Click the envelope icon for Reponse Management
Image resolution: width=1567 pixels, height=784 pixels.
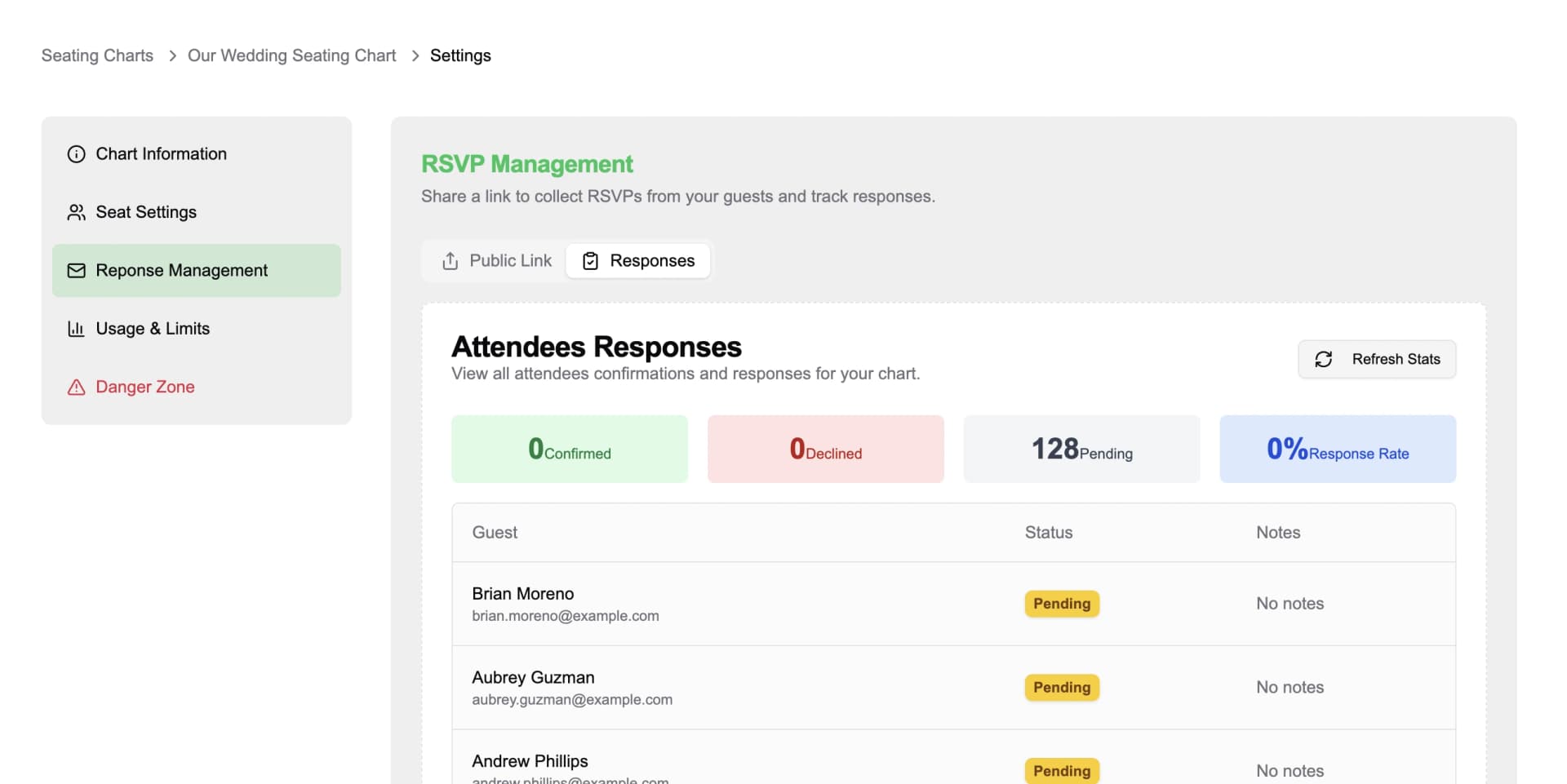[76, 271]
